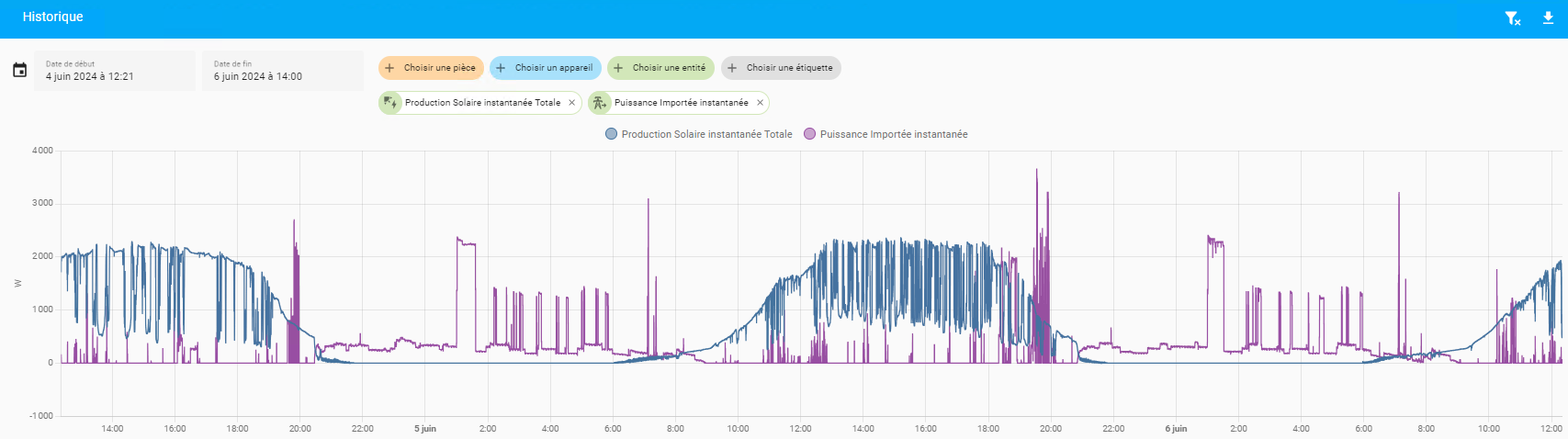Toggle Production Solaire instantanée Totale legend series
1568x439 pixels.
(x=699, y=134)
